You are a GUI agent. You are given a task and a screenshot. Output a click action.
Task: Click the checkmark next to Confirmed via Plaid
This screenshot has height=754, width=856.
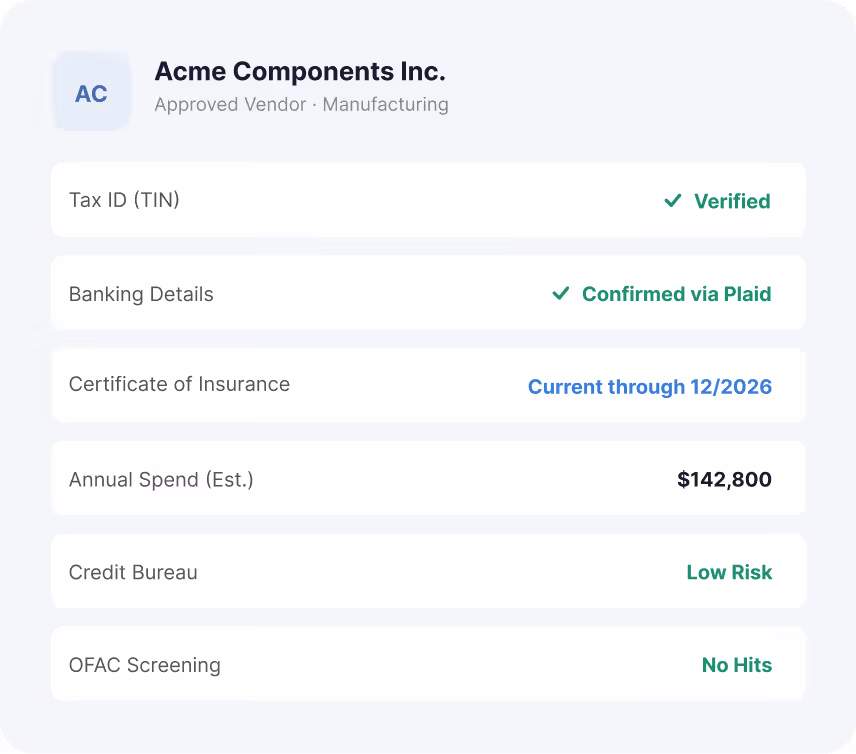561,294
